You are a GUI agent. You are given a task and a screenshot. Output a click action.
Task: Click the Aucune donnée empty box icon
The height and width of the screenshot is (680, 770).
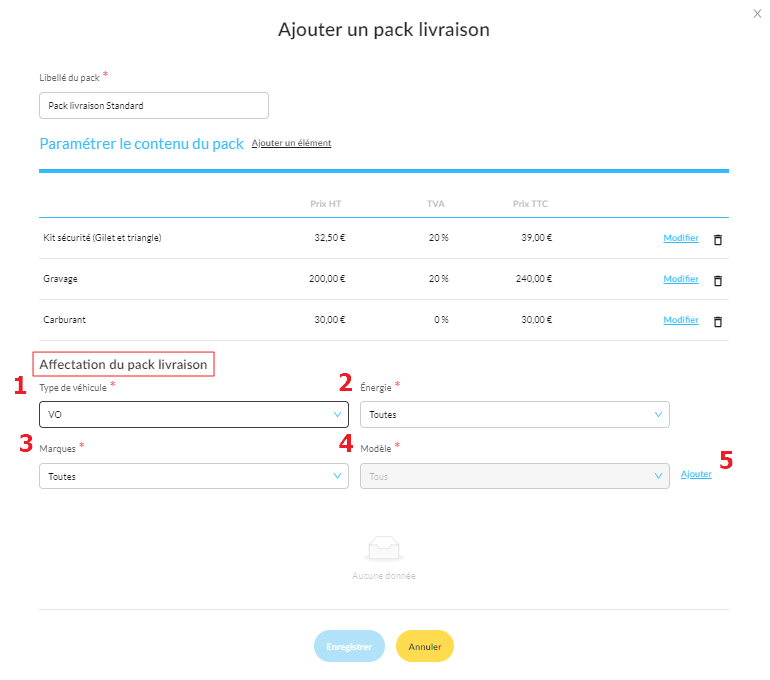(384, 548)
